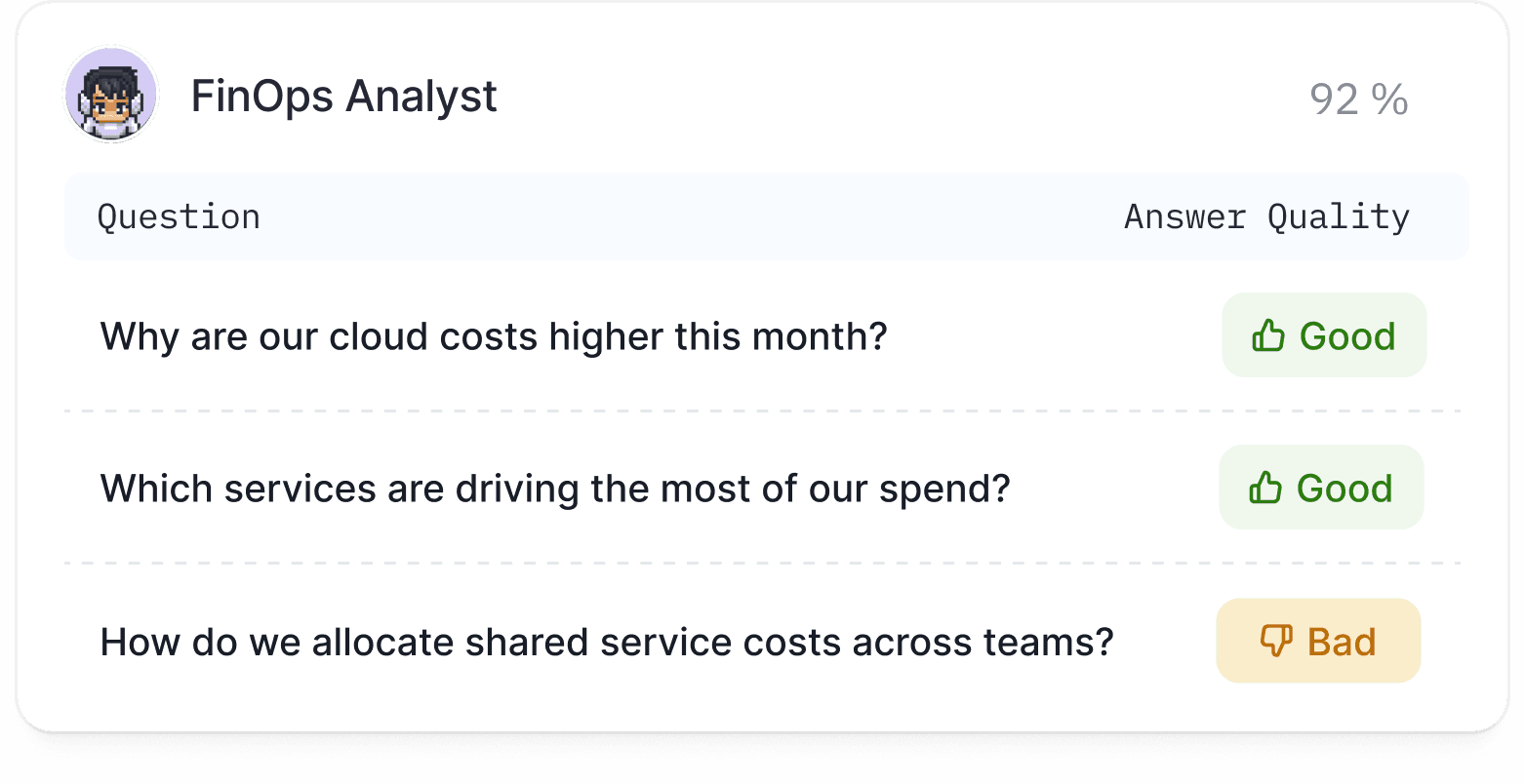Image resolution: width=1525 pixels, height=784 pixels.
Task: Select the Bad badge on shared costs row
Action: [1318, 641]
